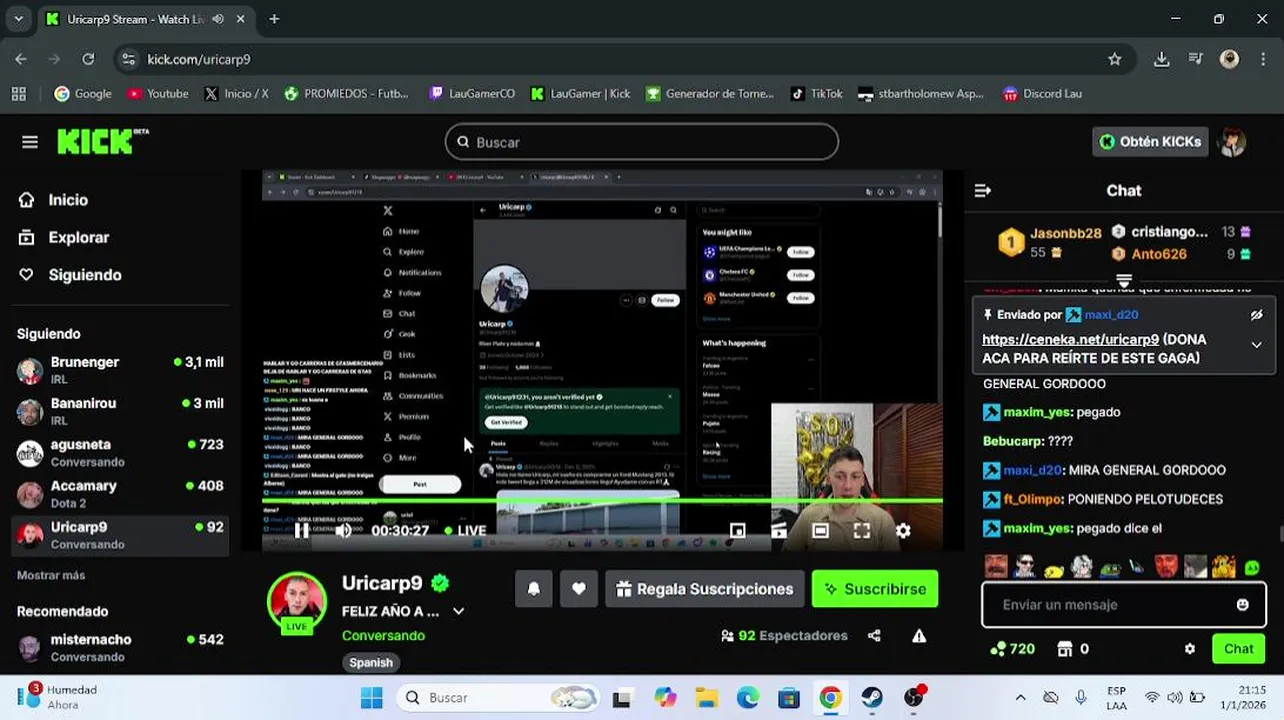1284x720 pixels.
Task: Turn on notifications bell for Uricarp9
Action: pyautogui.click(x=534, y=589)
